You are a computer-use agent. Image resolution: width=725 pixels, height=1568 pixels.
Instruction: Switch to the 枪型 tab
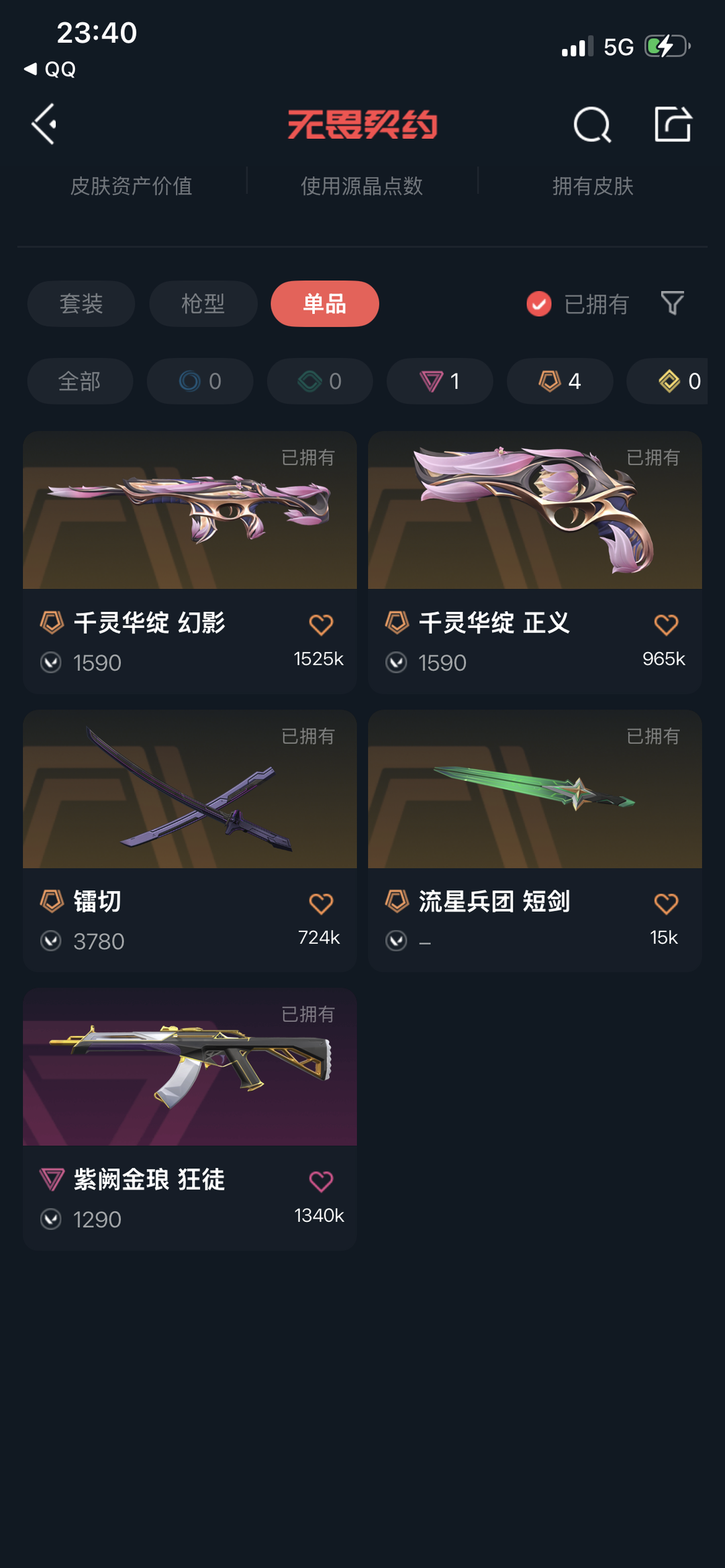[203, 304]
